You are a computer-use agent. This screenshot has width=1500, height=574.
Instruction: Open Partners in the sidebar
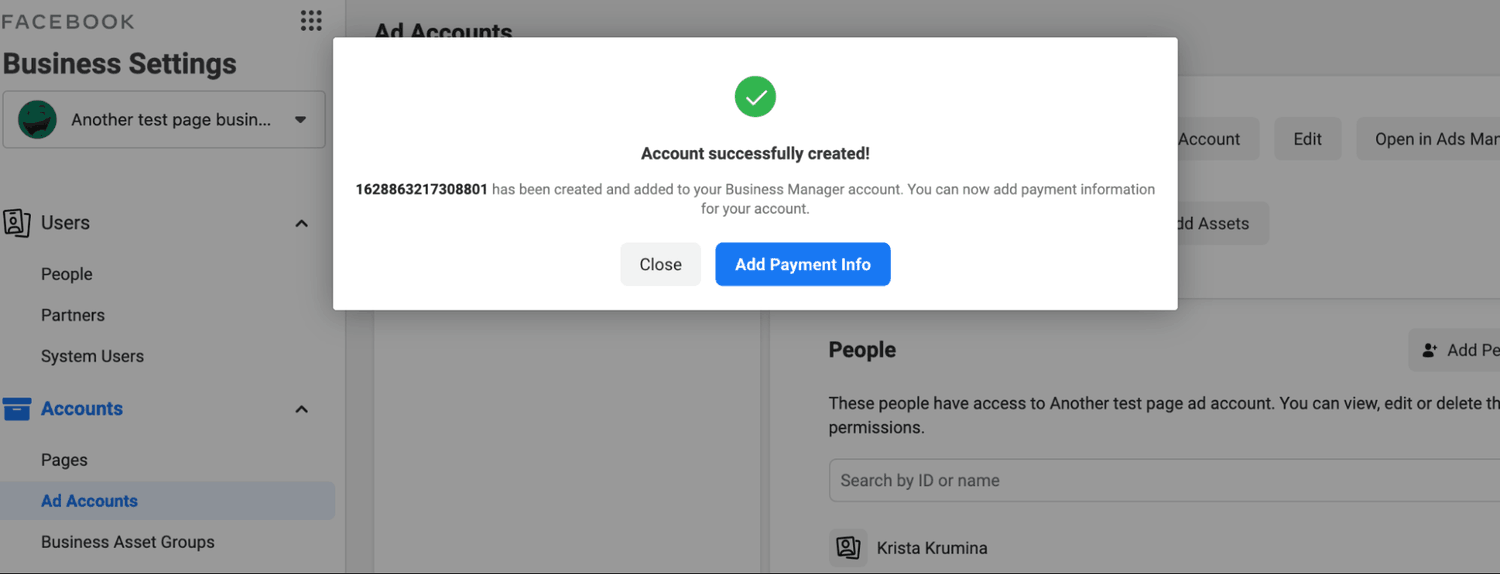coord(73,315)
